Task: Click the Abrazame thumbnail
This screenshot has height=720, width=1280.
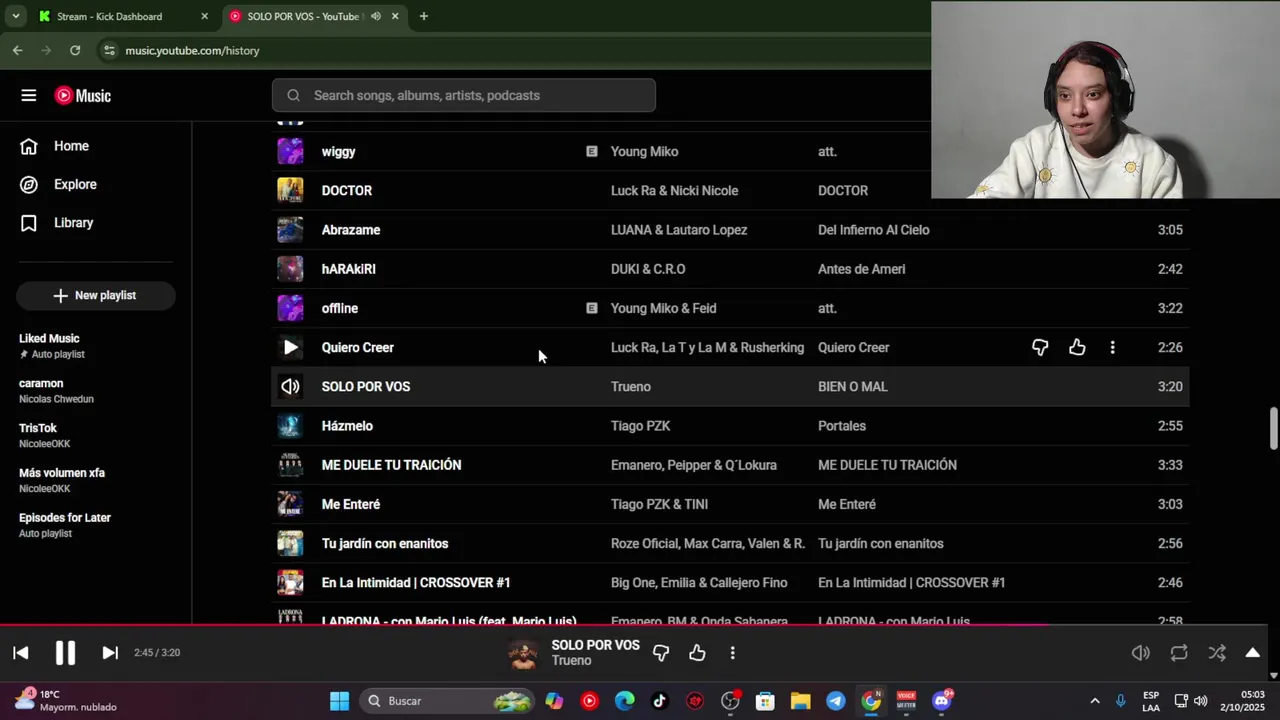Action: [290, 229]
